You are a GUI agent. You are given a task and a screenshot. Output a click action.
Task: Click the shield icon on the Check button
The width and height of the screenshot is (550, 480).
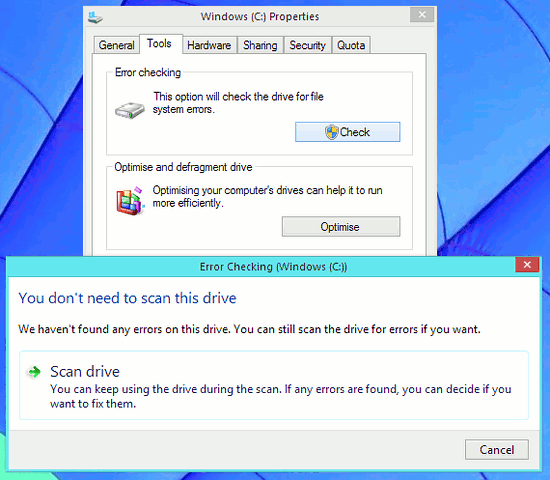point(331,132)
